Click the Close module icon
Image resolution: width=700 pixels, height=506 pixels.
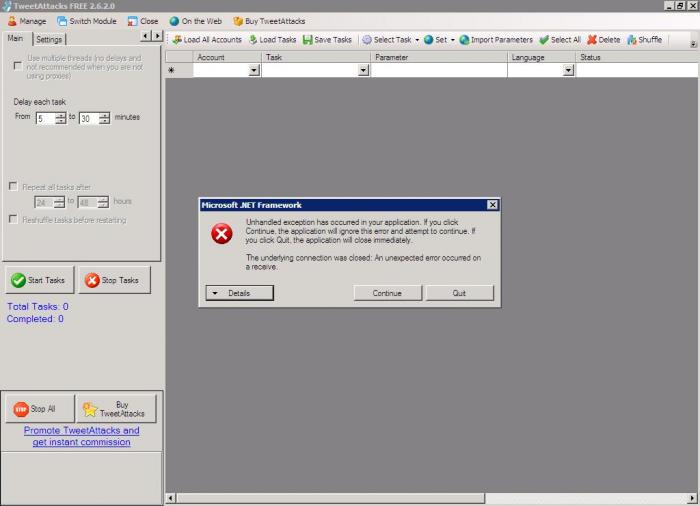(132, 21)
